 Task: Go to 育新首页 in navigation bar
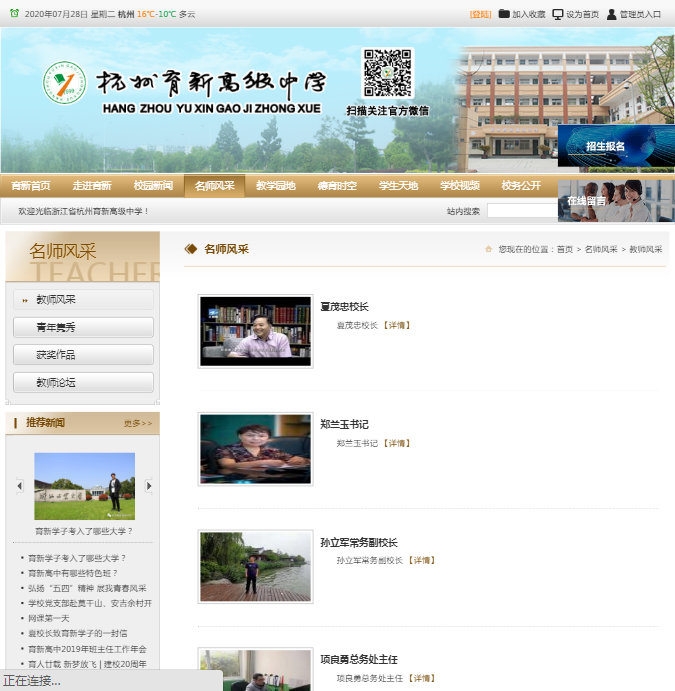(x=31, y=186)
